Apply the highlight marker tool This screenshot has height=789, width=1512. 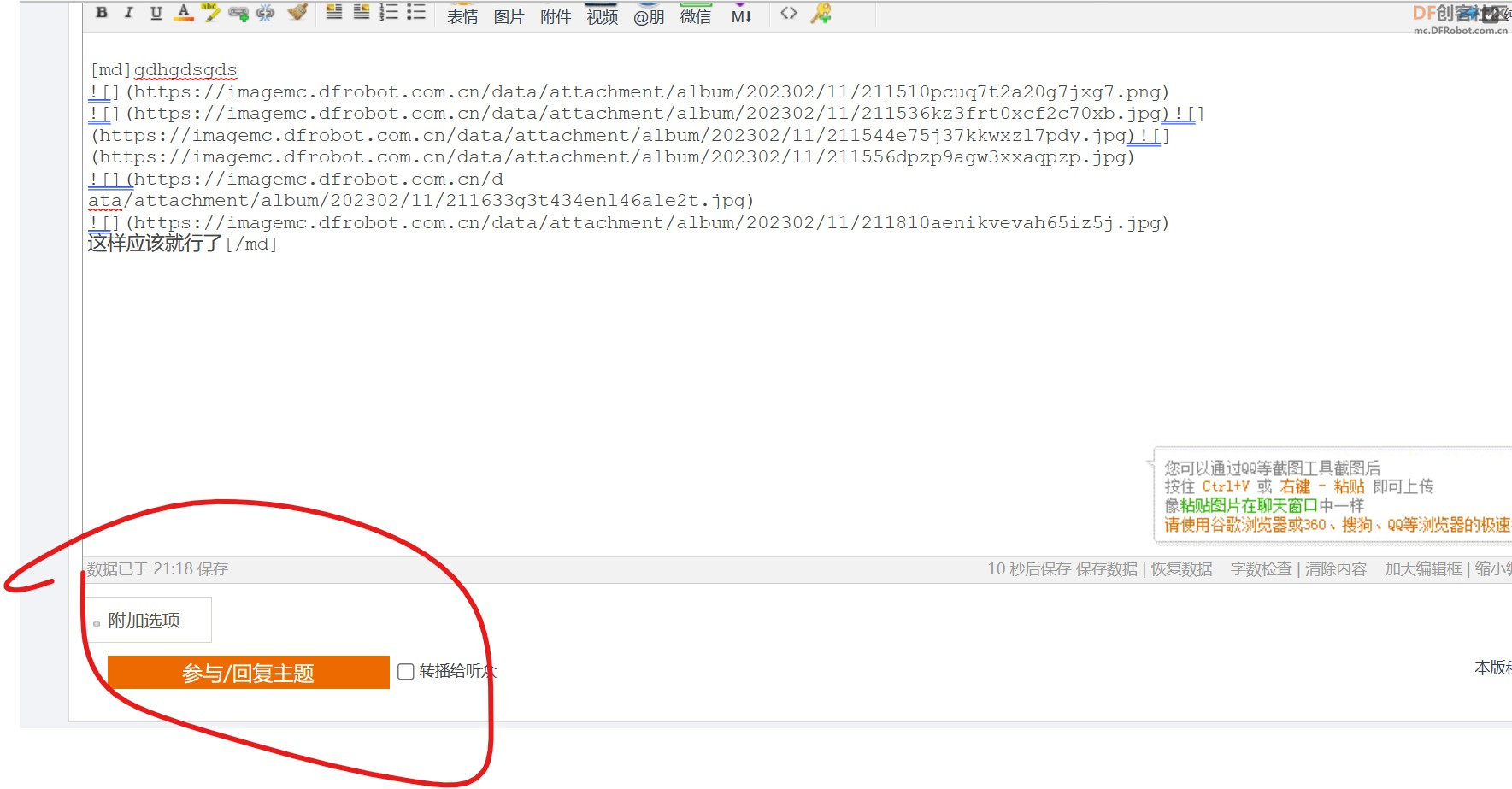[x=210, y=13]
